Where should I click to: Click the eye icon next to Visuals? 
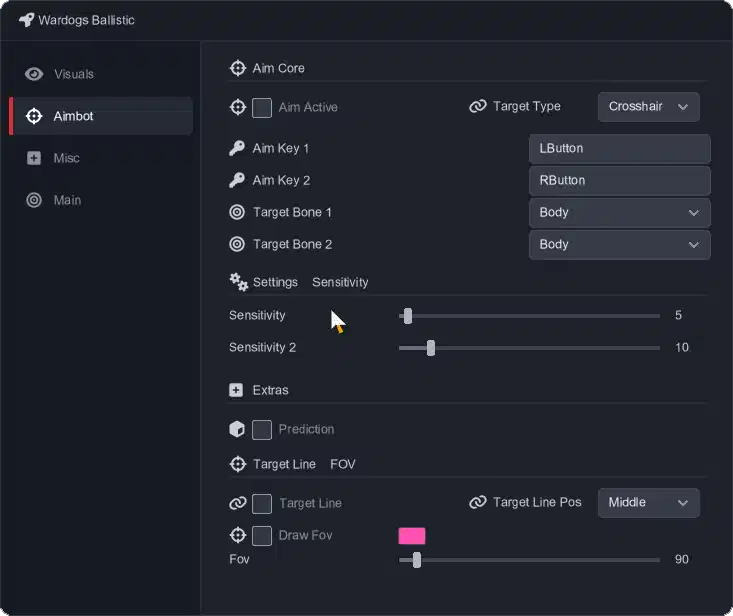34,74
